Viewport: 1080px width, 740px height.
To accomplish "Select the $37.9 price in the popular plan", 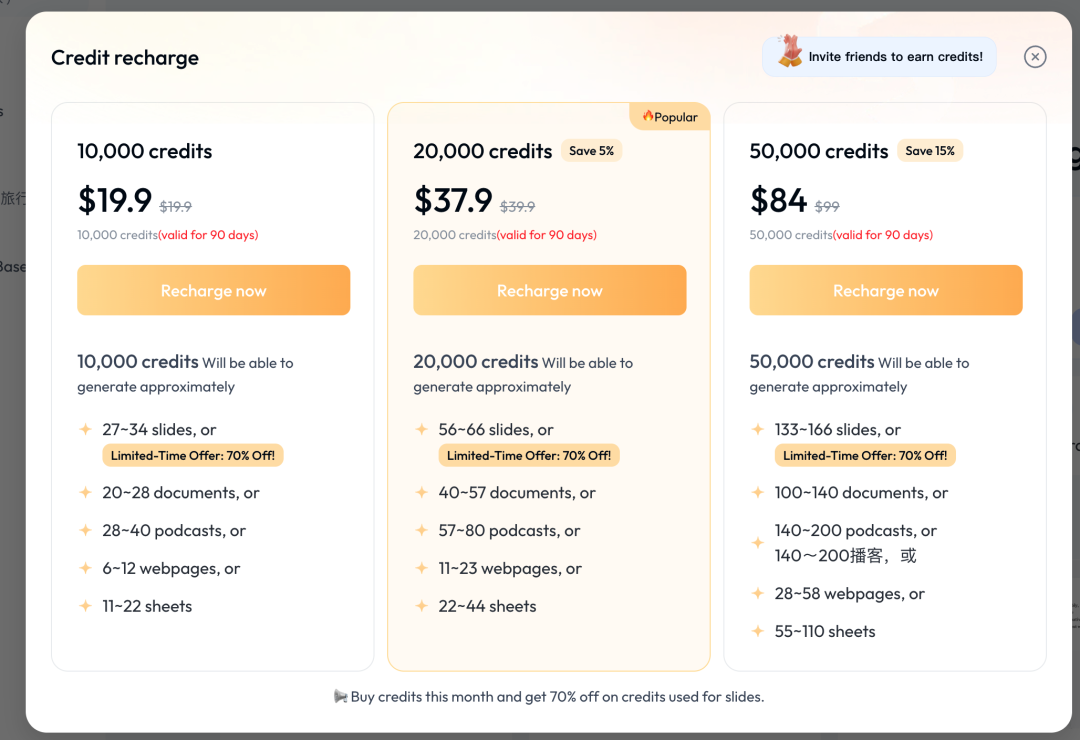I will (453, 201).
